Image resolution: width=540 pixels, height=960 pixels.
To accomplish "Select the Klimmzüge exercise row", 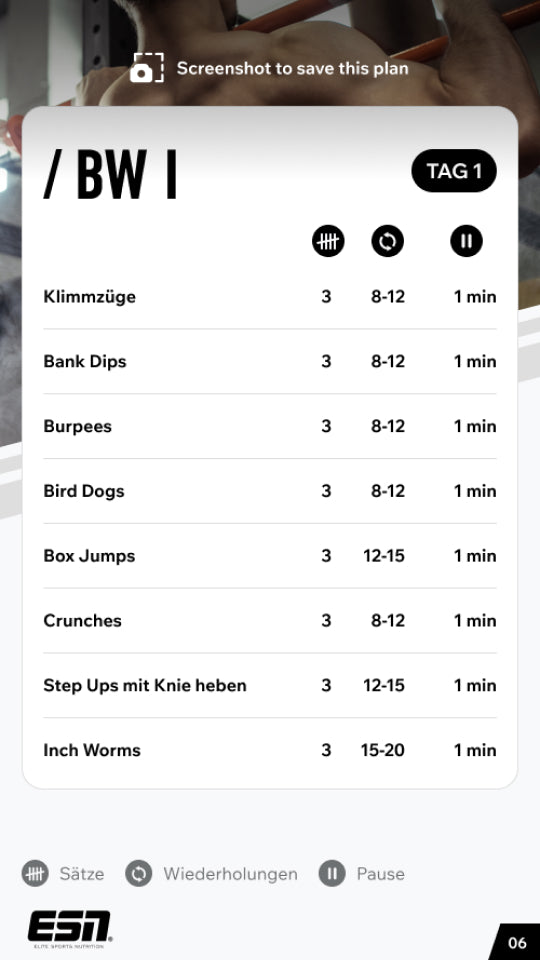I will click(x=270, y=297).
